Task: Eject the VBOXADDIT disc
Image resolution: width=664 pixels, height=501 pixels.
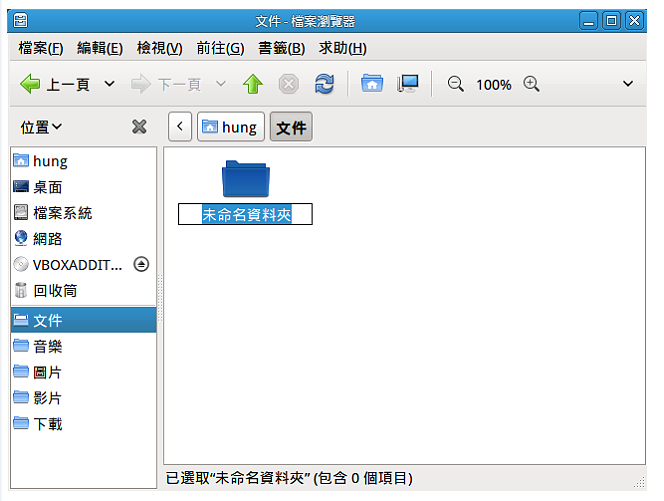Action: click(x=141, y=264)
